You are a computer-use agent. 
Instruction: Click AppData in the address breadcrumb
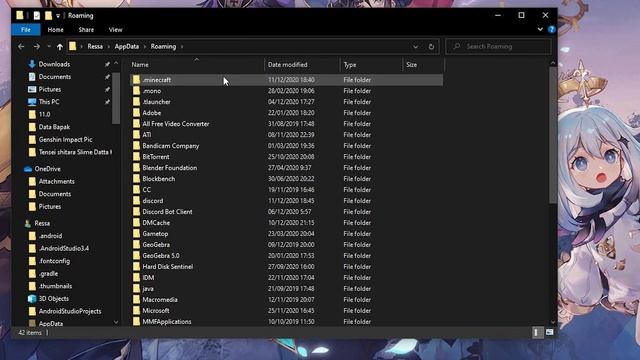click(127, 47)
